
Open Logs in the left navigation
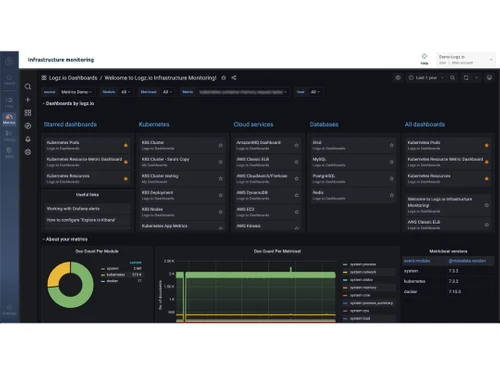pyautogui.click(x=9, y=102)
